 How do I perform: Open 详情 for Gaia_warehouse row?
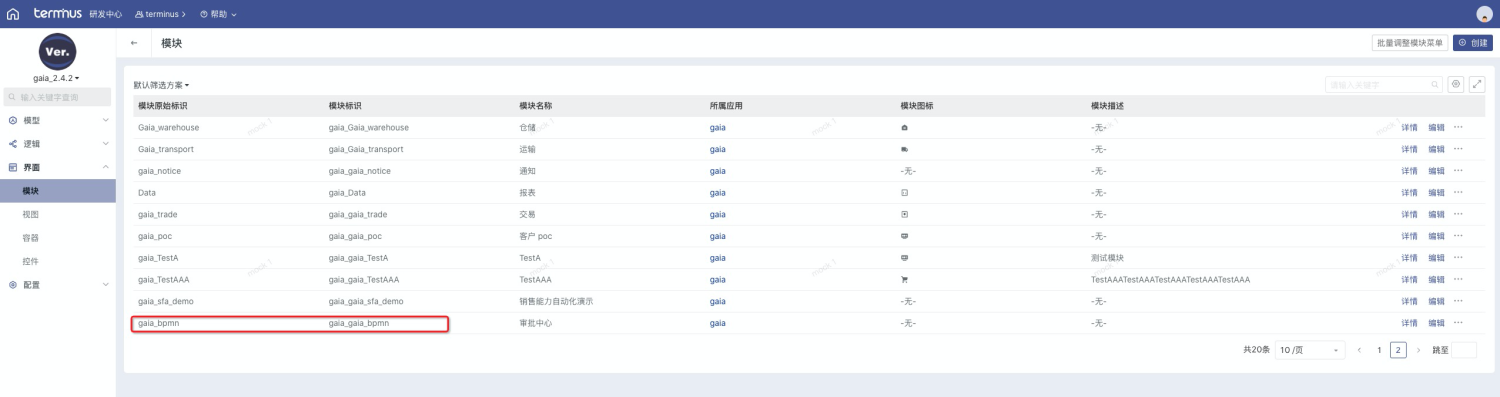(x=1409, y=127)
